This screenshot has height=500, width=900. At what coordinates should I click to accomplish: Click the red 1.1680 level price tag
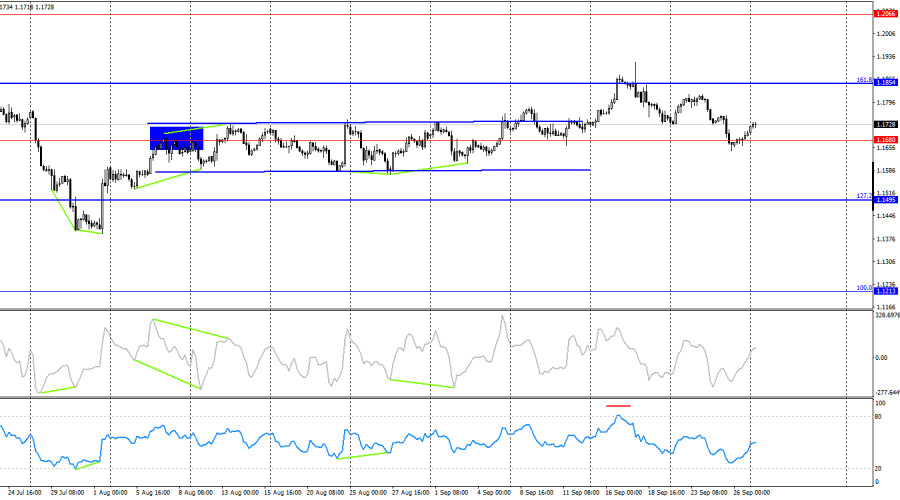tap(885, 140)
